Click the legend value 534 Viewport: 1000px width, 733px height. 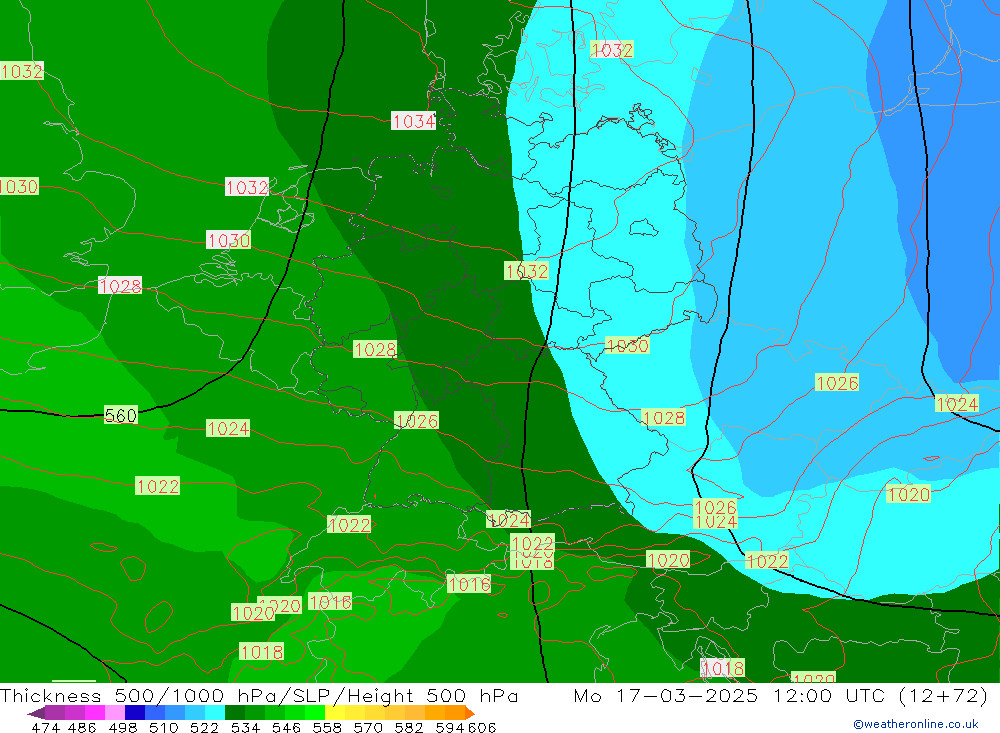click(x=245, y=727)
